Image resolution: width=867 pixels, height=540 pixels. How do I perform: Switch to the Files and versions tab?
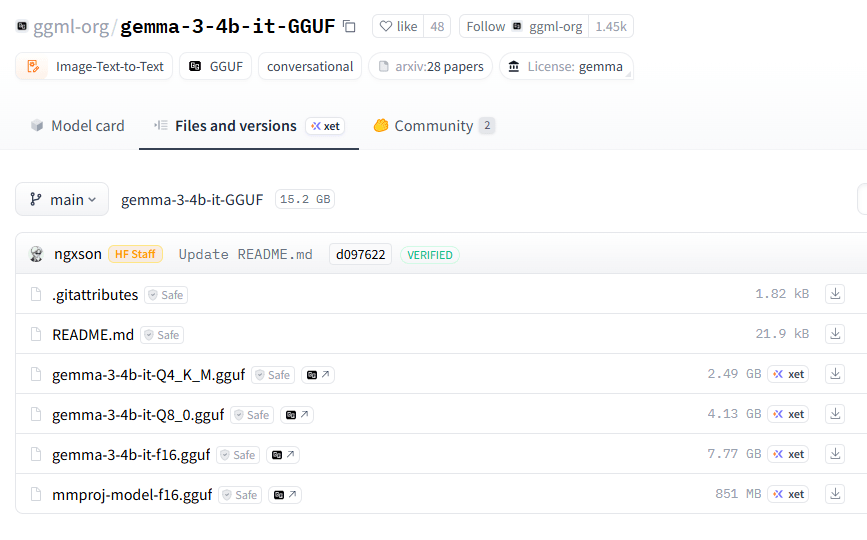236,126
